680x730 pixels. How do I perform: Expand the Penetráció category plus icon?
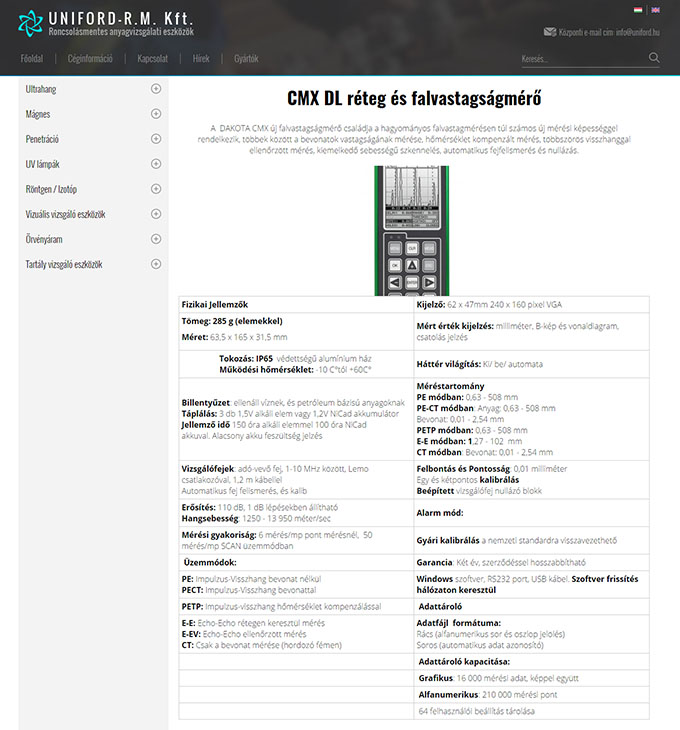(x=156, y=139)
